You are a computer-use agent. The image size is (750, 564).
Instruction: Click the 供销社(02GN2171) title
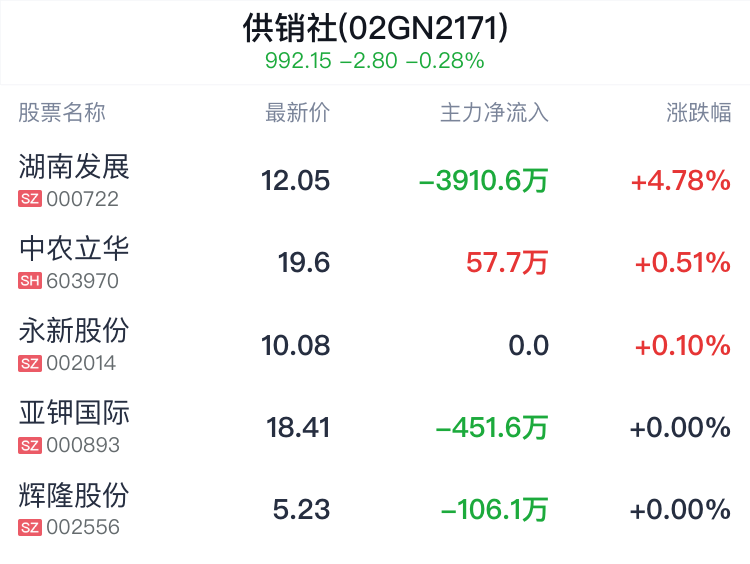tap(375, 28)
